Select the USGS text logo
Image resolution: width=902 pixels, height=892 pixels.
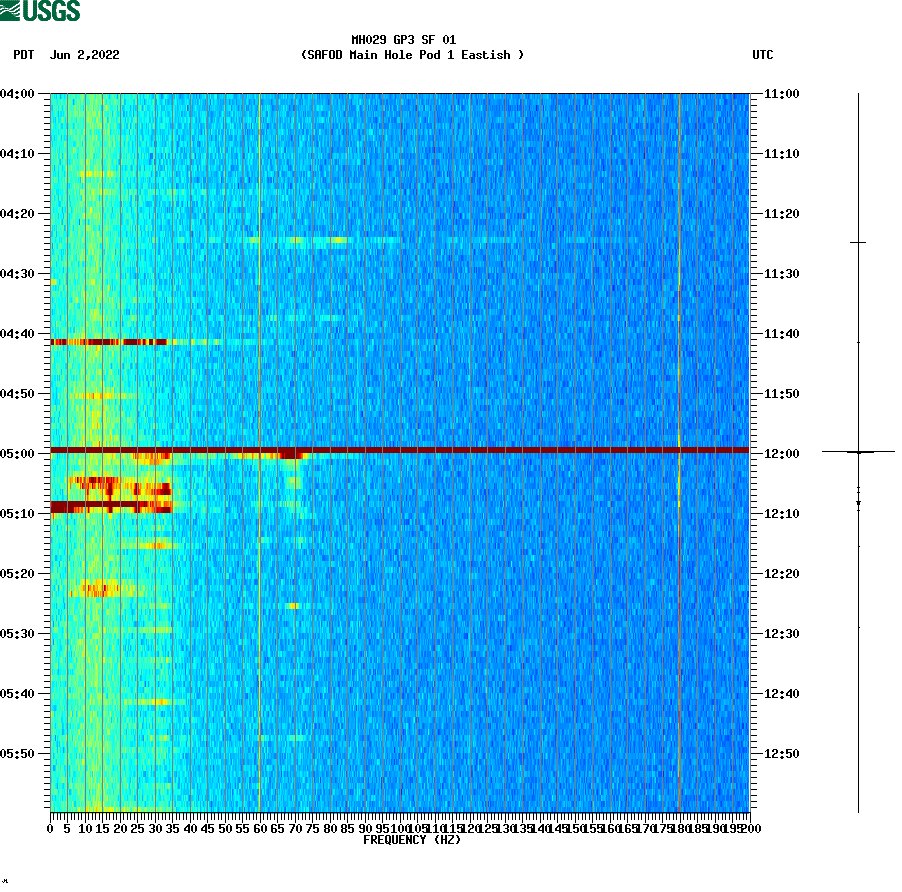(50, 11)
